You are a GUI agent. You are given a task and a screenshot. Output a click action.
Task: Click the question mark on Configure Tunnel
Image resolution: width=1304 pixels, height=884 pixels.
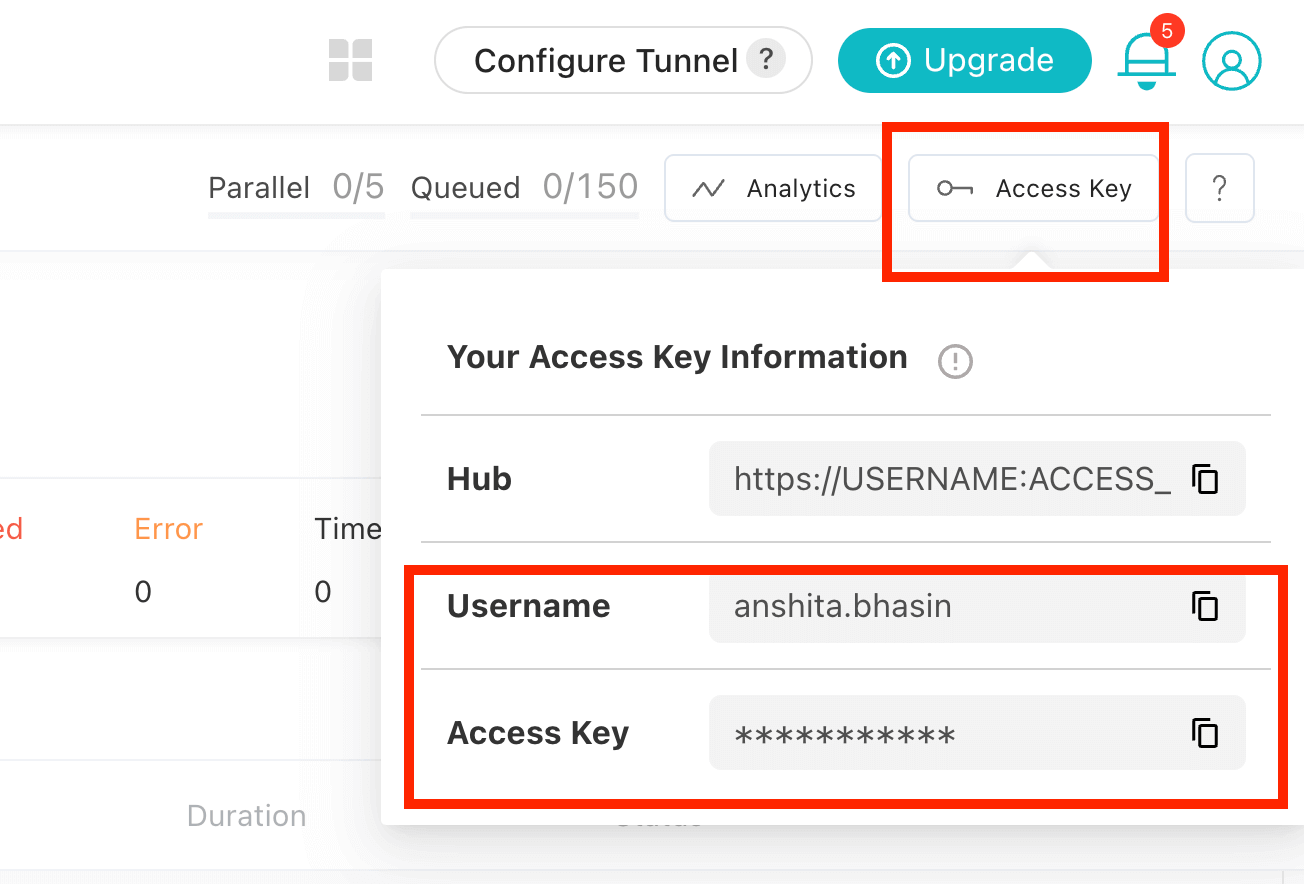[766, 60]
